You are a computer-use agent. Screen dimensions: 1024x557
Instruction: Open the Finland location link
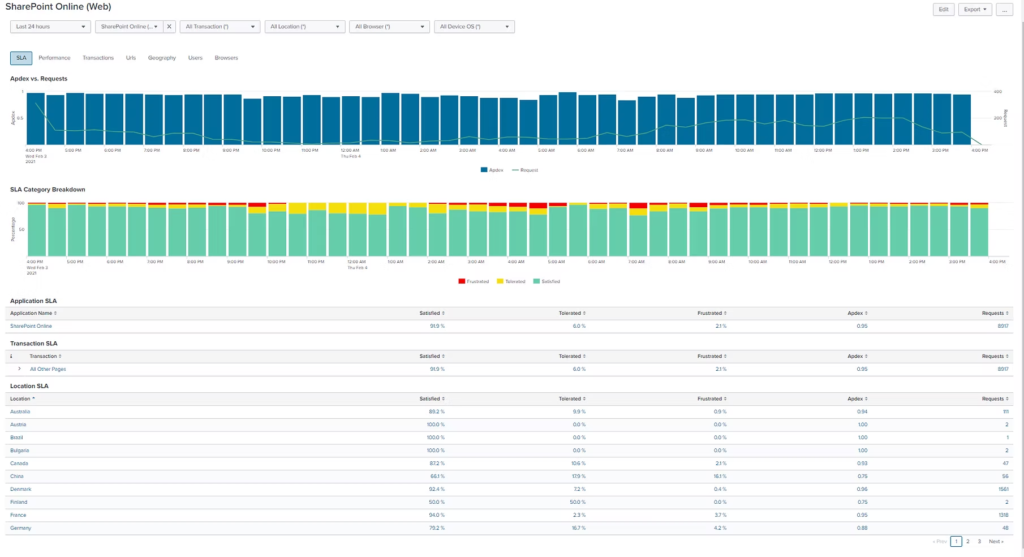coord(18,502)
